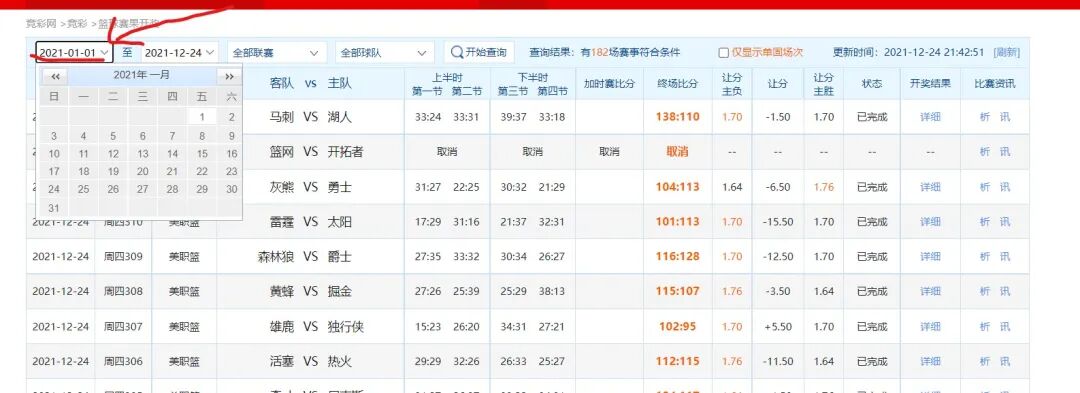This screenshot has height=393, width=1080.
Task: Select day 27 in the calendar
Action: pos(143,189)
